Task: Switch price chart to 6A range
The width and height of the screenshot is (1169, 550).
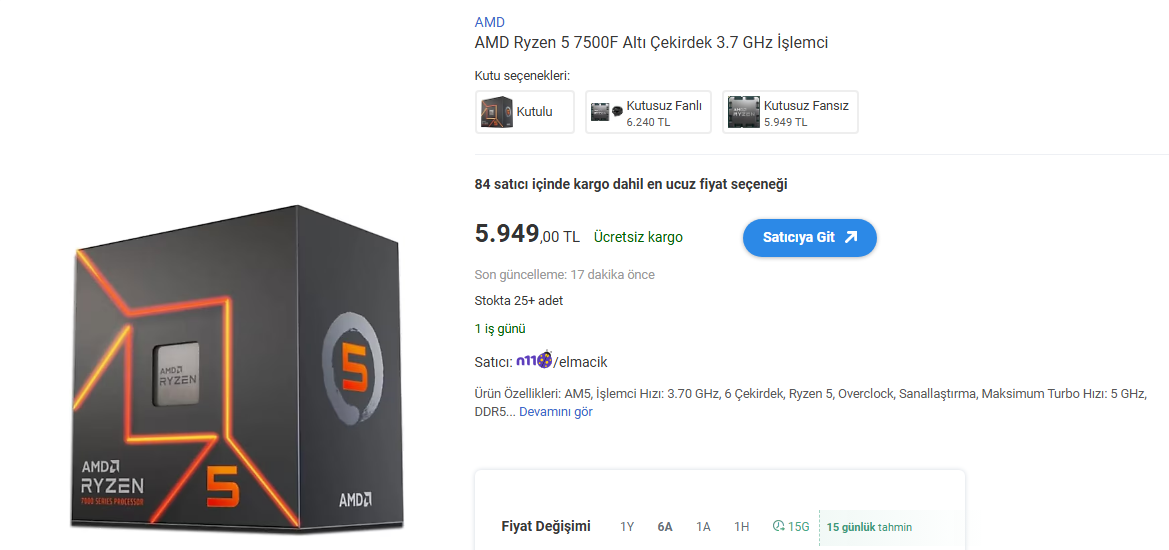Action: (x=665, y=527)
